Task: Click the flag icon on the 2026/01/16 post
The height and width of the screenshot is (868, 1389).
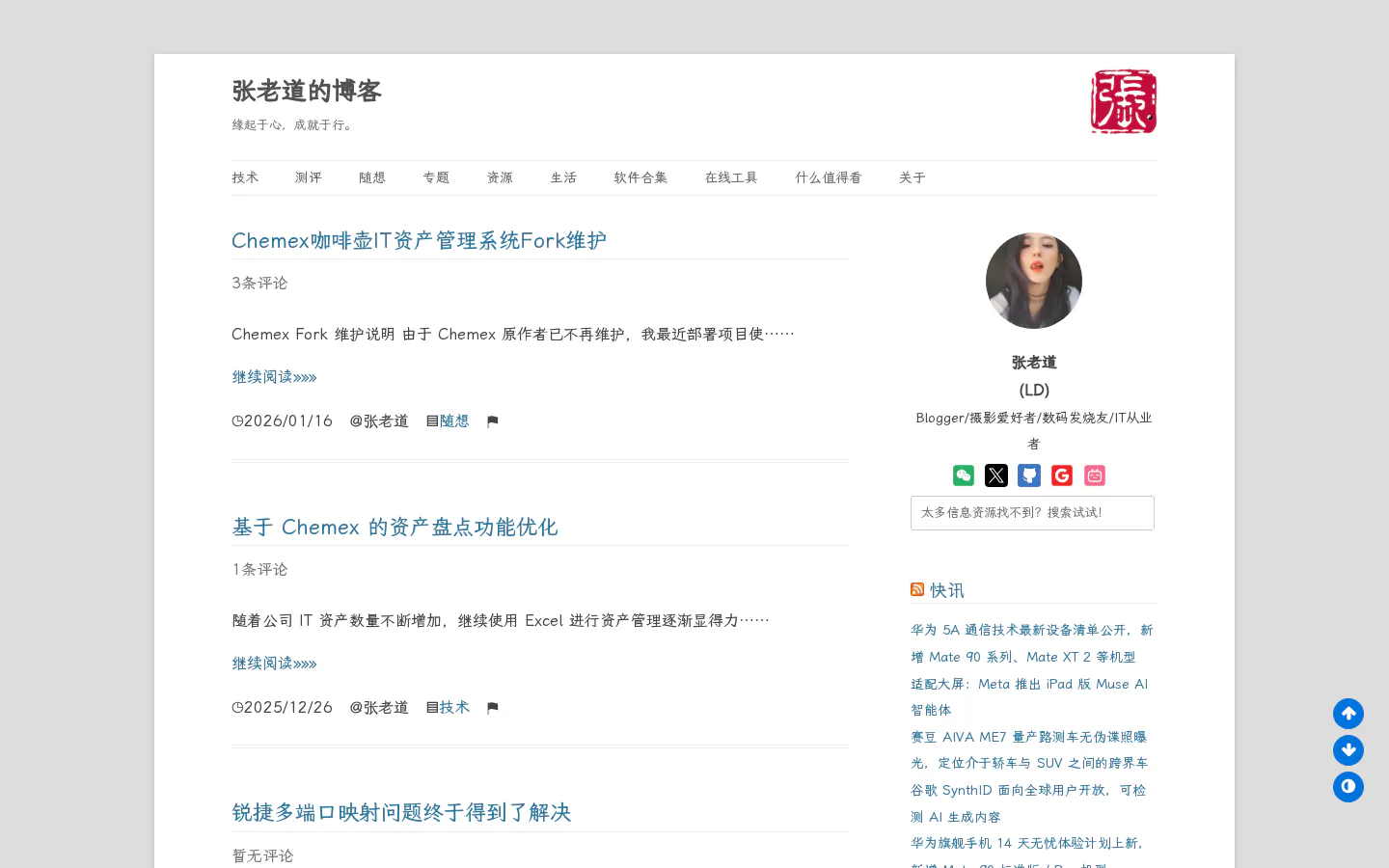Action: point(493,421)
